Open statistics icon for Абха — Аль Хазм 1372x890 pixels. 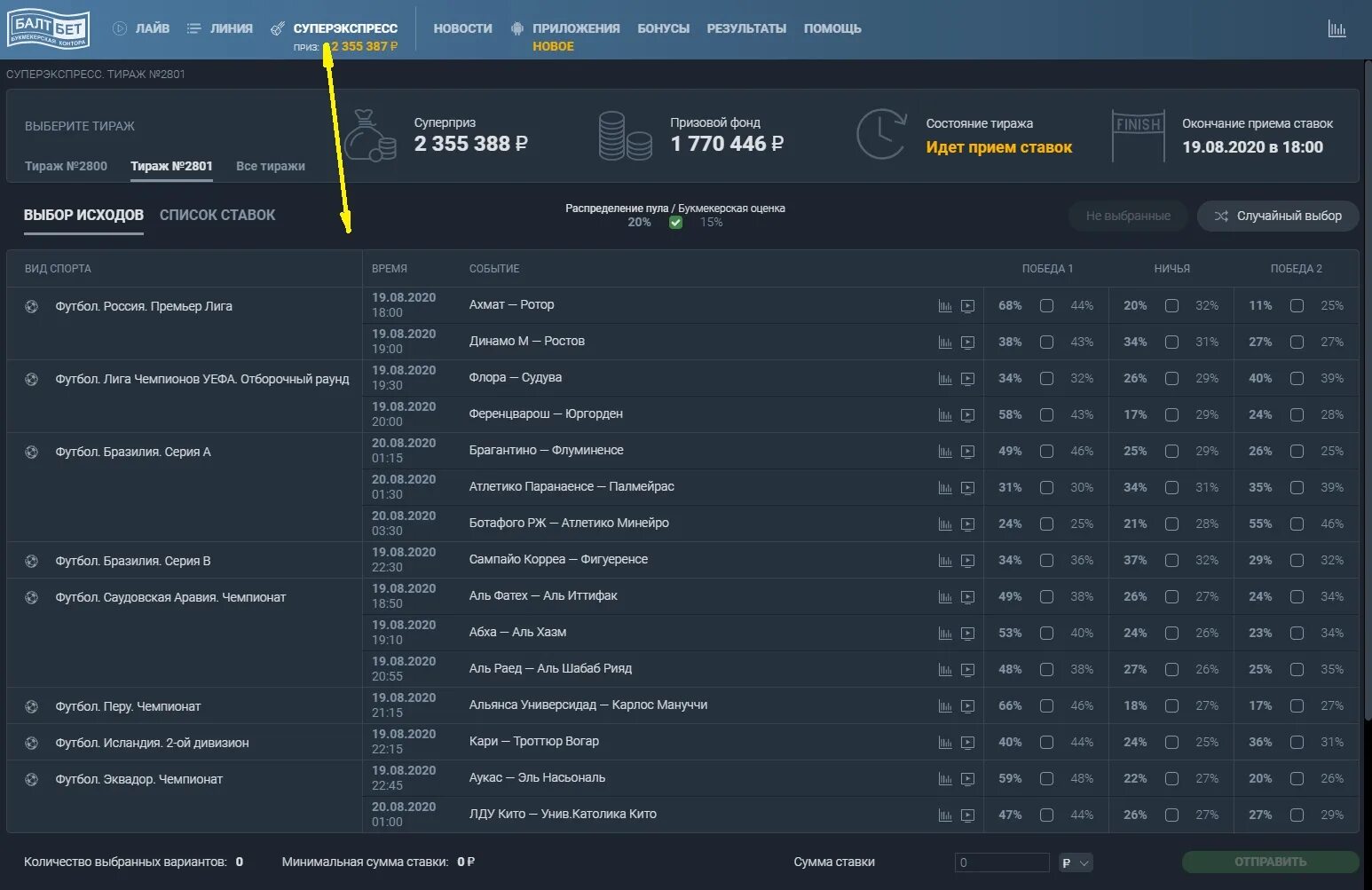click(945, 634)
